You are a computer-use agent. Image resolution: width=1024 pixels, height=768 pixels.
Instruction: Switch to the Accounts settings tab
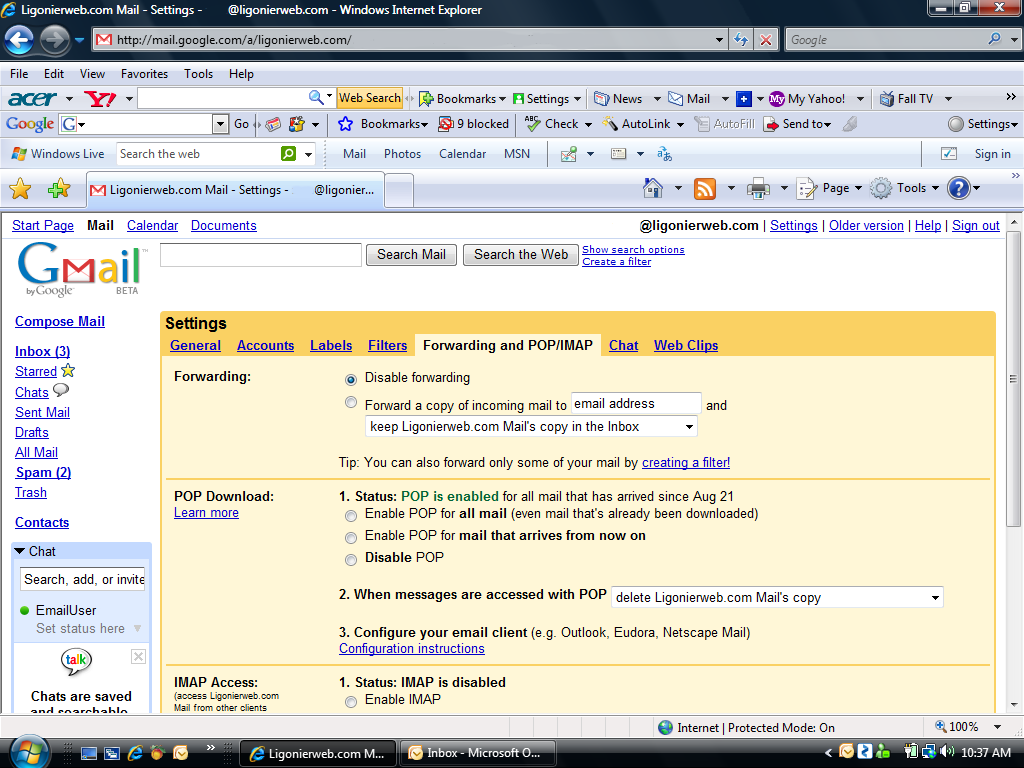tap(265, 345)
